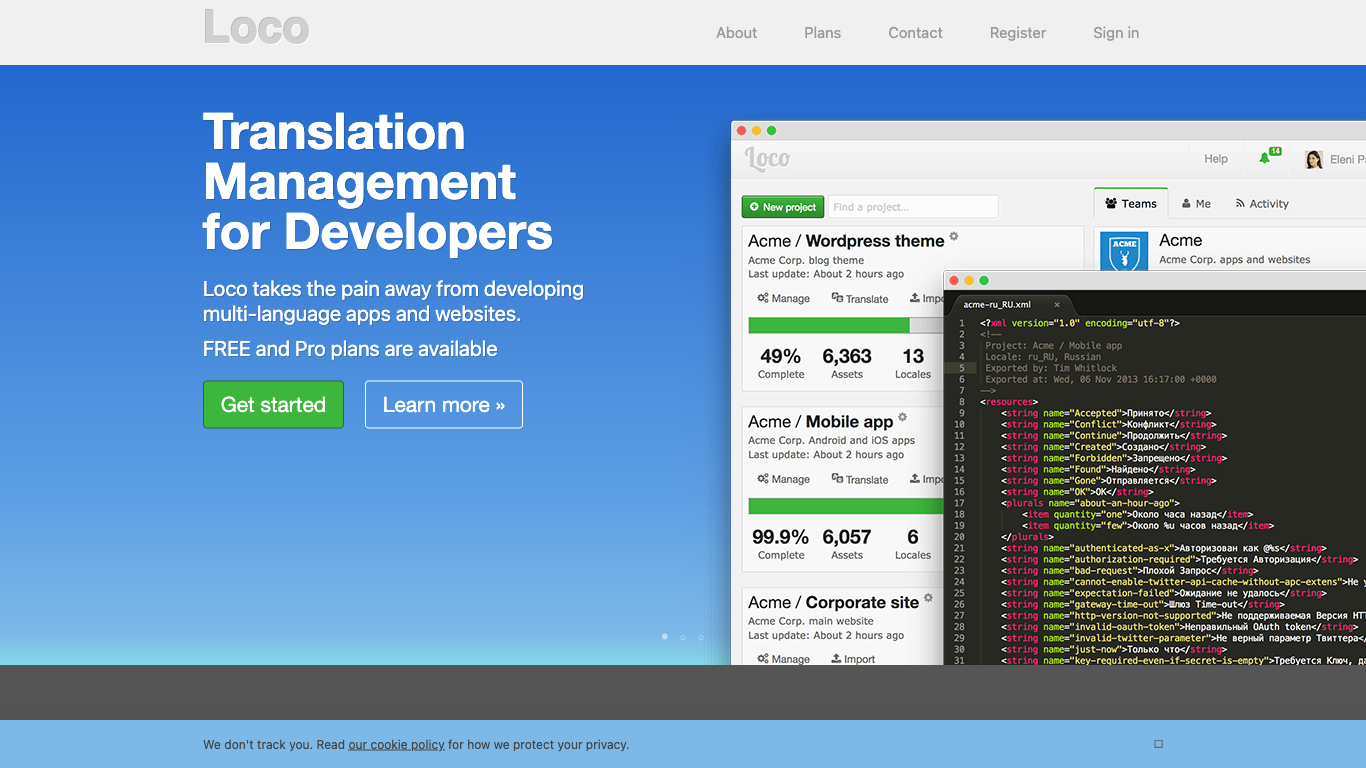The image size is (1366, 768).
Task: Click the 6 Locales stat
Action: pos(913,544)
